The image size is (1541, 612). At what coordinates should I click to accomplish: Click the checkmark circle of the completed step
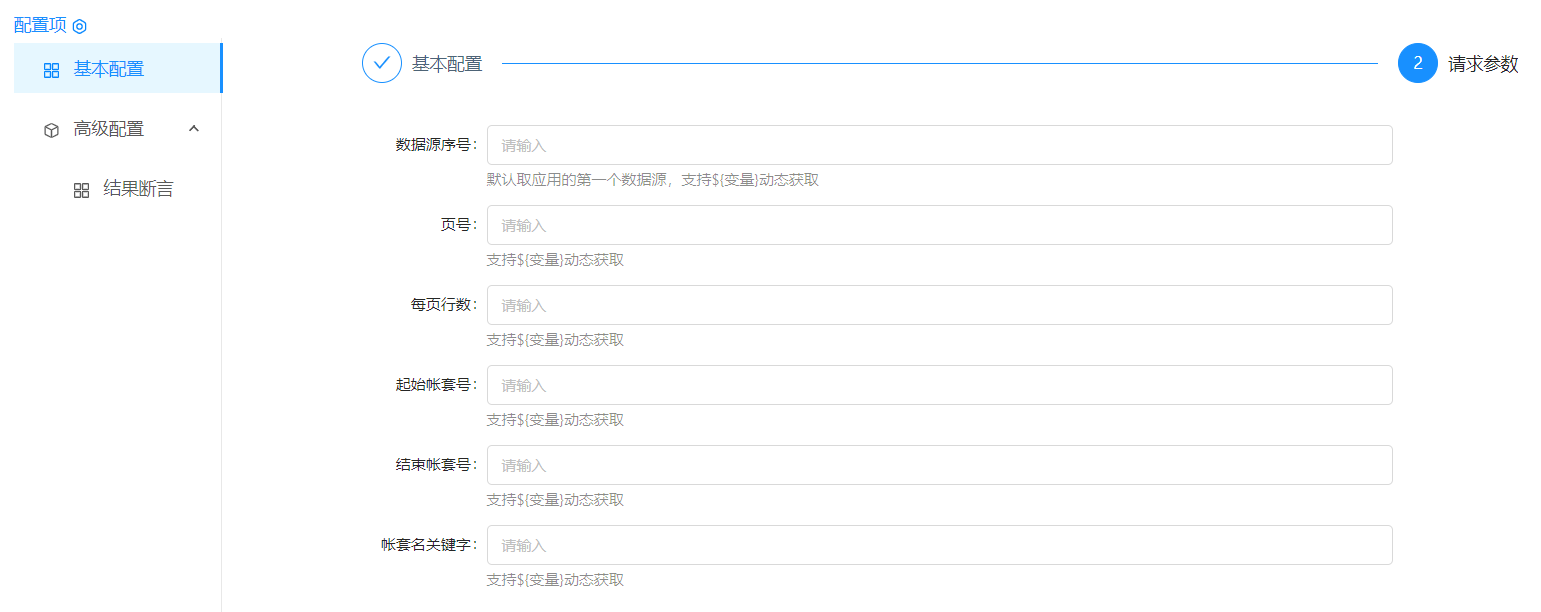pos(381,63)
